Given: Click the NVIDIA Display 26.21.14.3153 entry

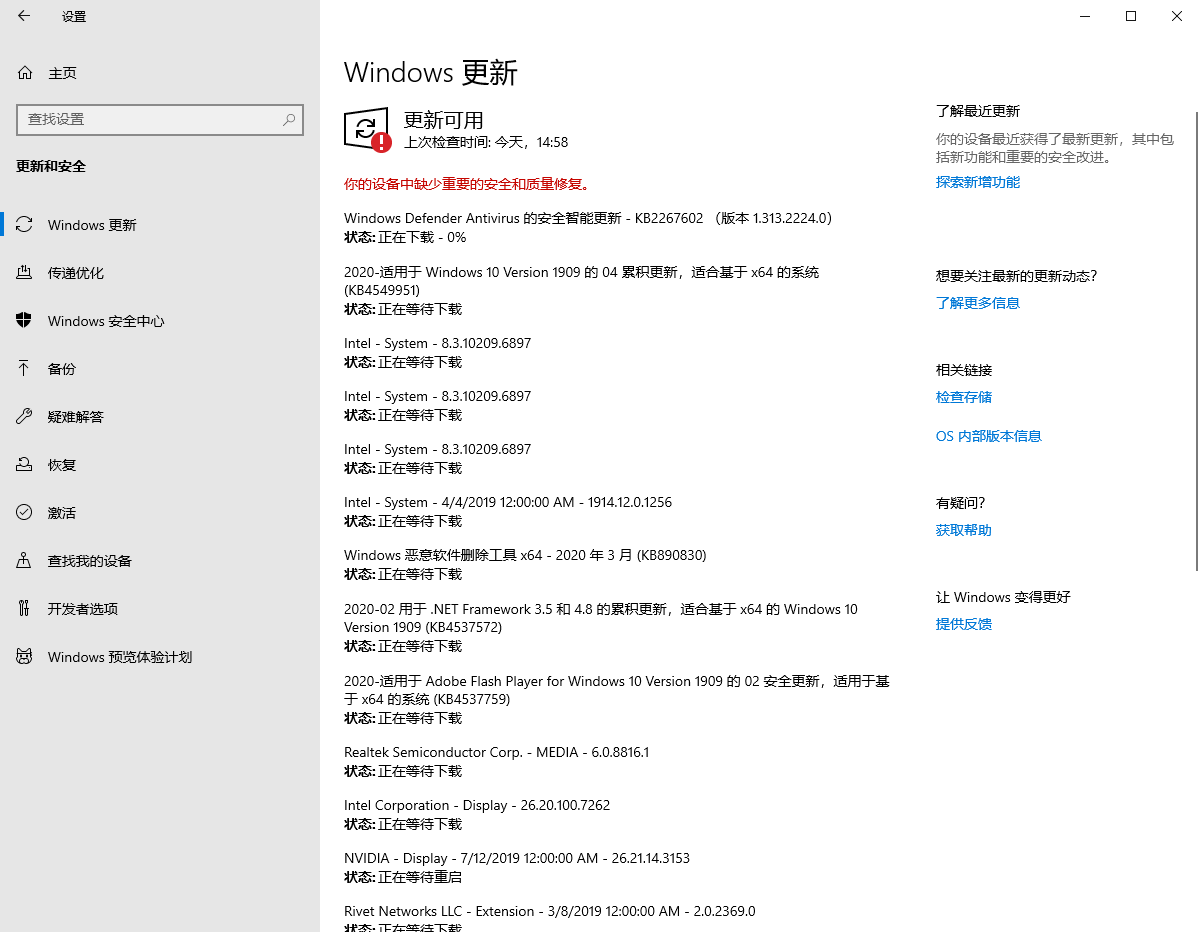Looking at the screenshot, I should click(x=517, y=858).
